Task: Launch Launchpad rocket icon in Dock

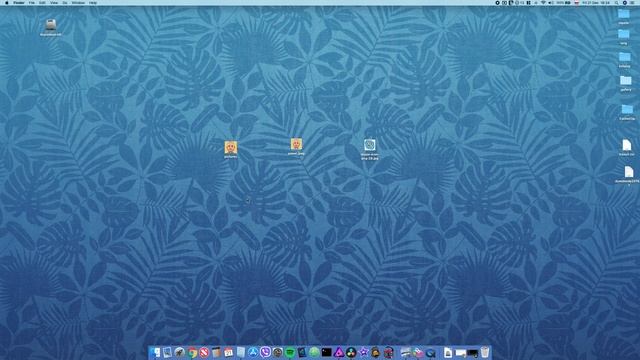Action: (180, 352)
